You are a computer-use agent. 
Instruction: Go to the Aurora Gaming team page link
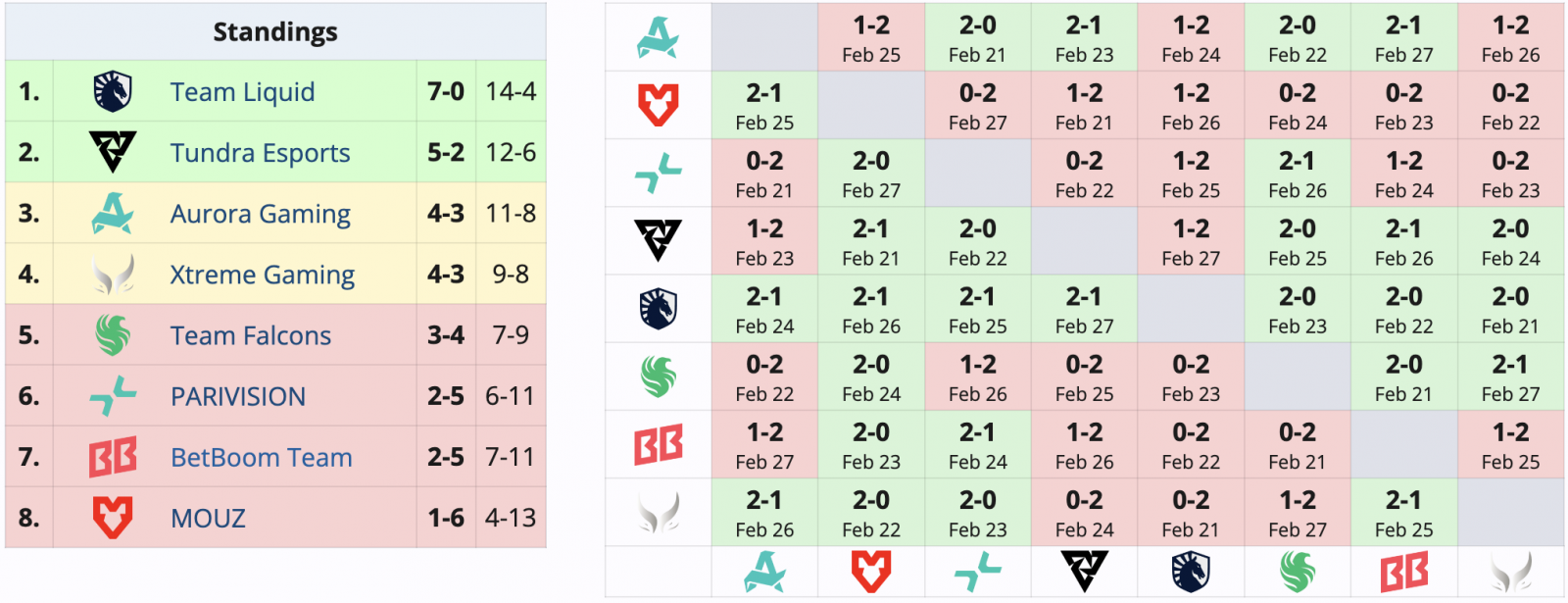pos(260,214)
